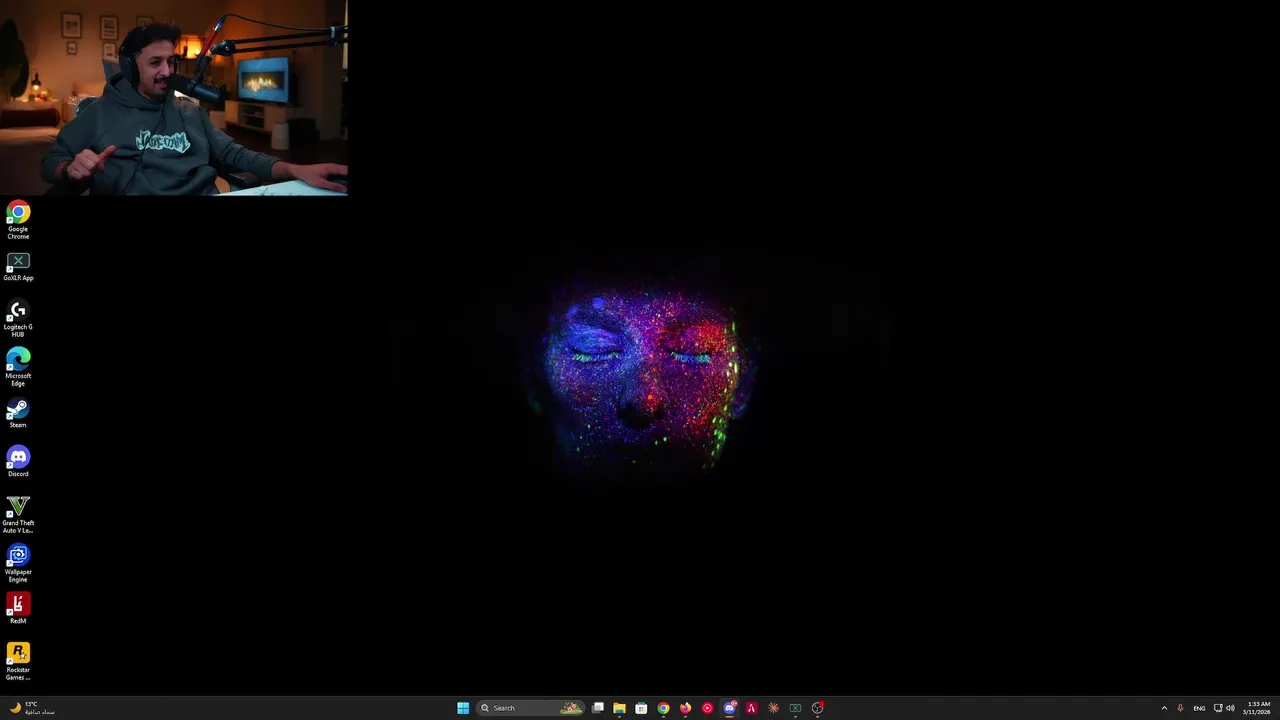The width and height of the screenshot is (1280, 720).
Task: Open the orange starburst app in taskbar
Action: coord(773,708)
